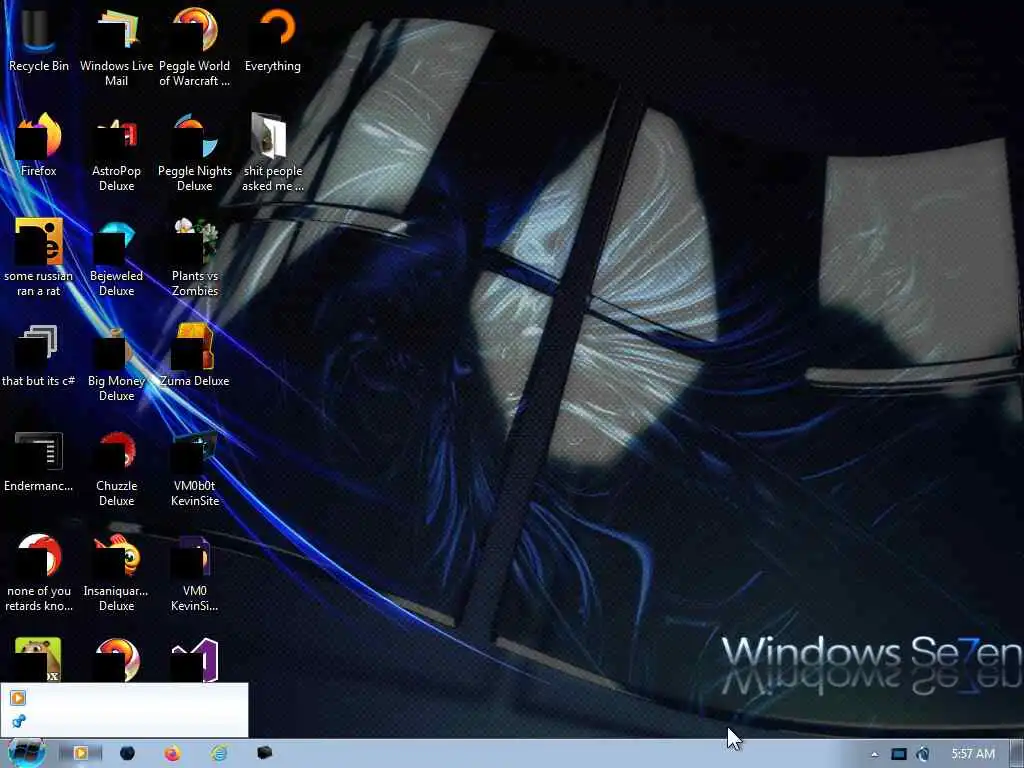Select the Peggle World of Warcraft shortcut
Image resolution: width=1024 pixels, height=768 pixels.
pos(195,47)
